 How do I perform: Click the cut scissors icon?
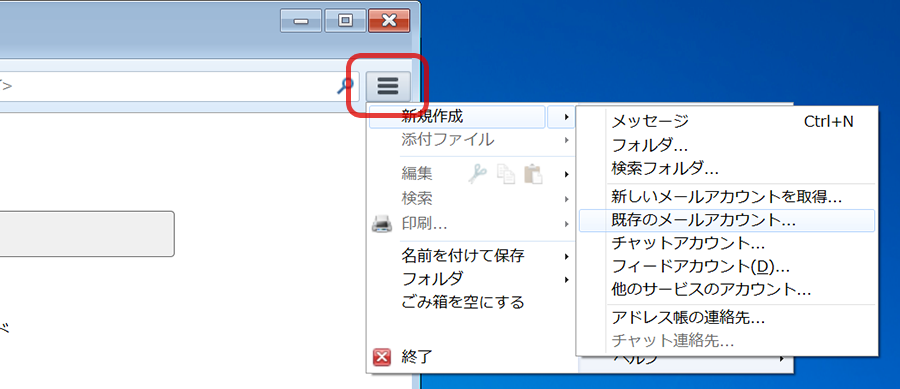477,173
